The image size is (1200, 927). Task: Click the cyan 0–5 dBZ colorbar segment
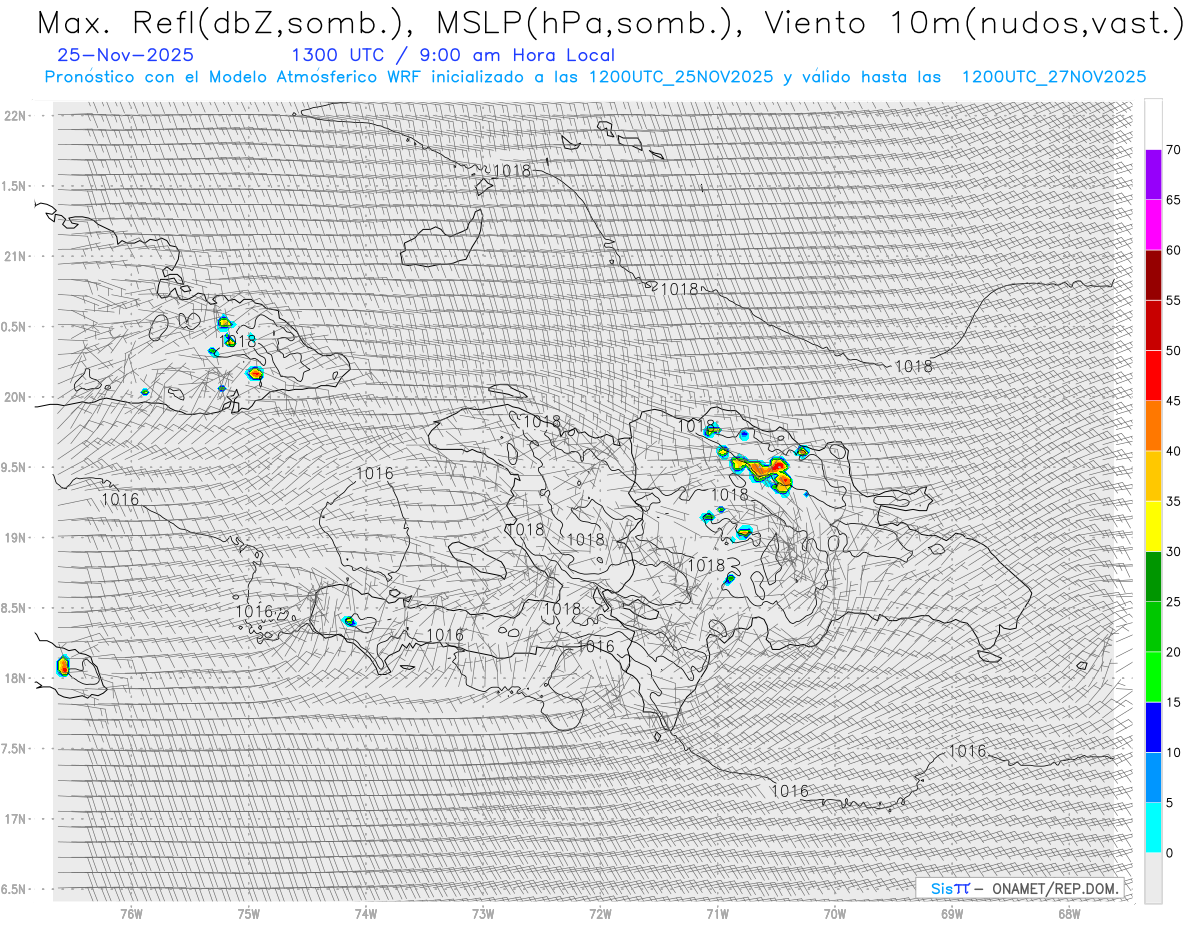[1153, 827]
